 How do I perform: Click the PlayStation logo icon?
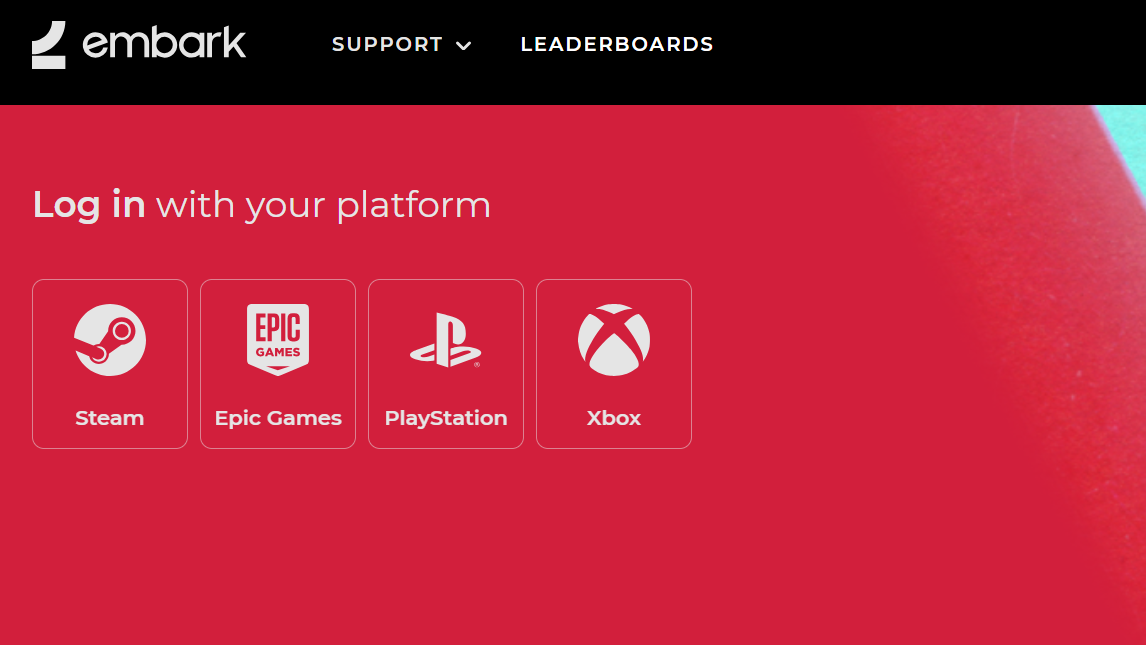tap(445, 340)
